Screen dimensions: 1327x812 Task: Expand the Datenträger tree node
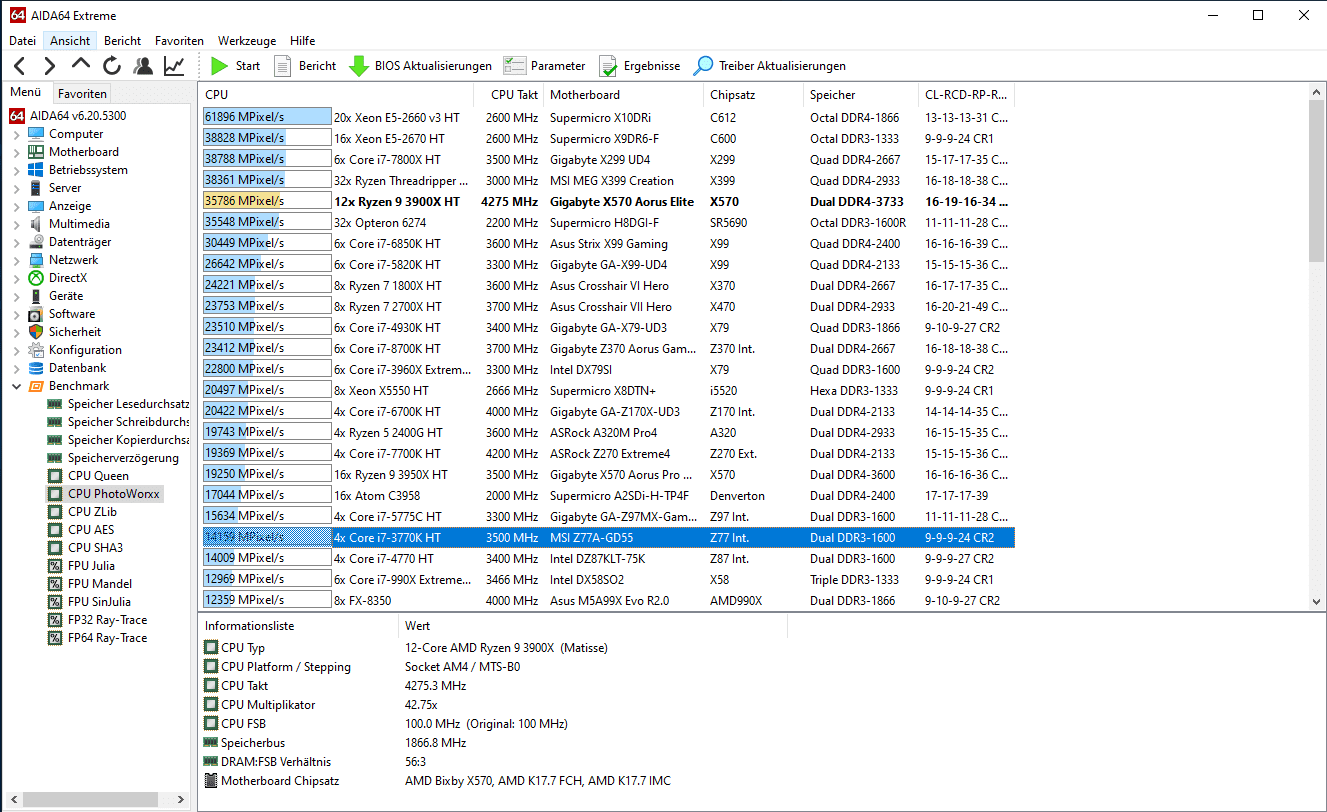16,242
